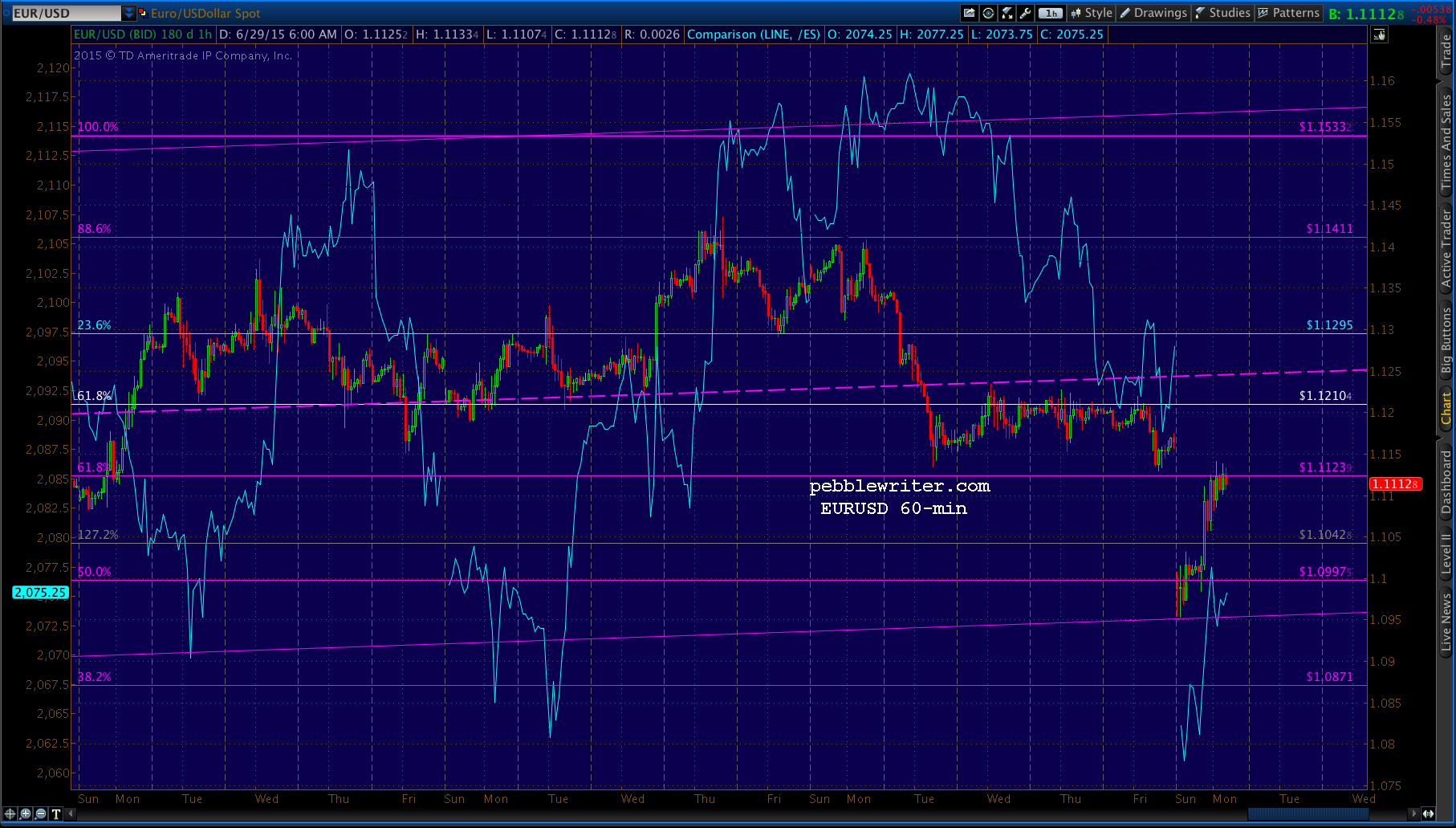The image size is (1456, 828).
Task: Open chart settings wrench icon
Action: (x=1025, y=13)
